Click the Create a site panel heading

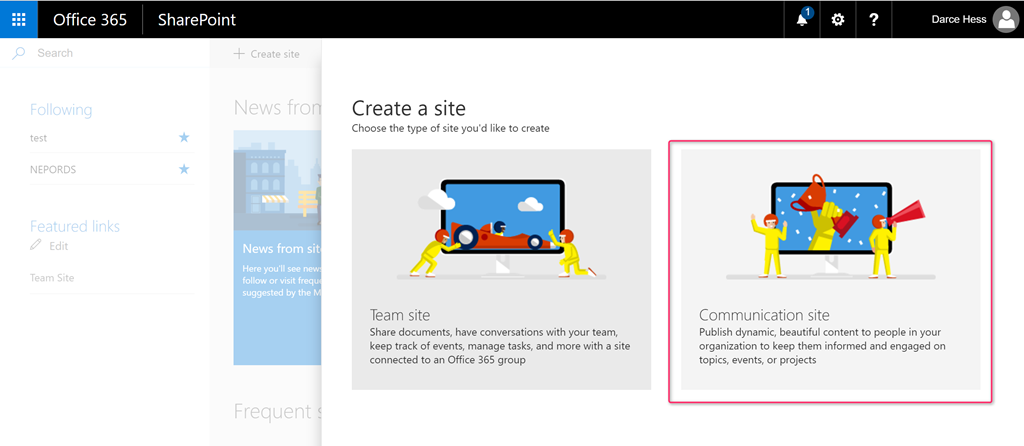point(409,108)
